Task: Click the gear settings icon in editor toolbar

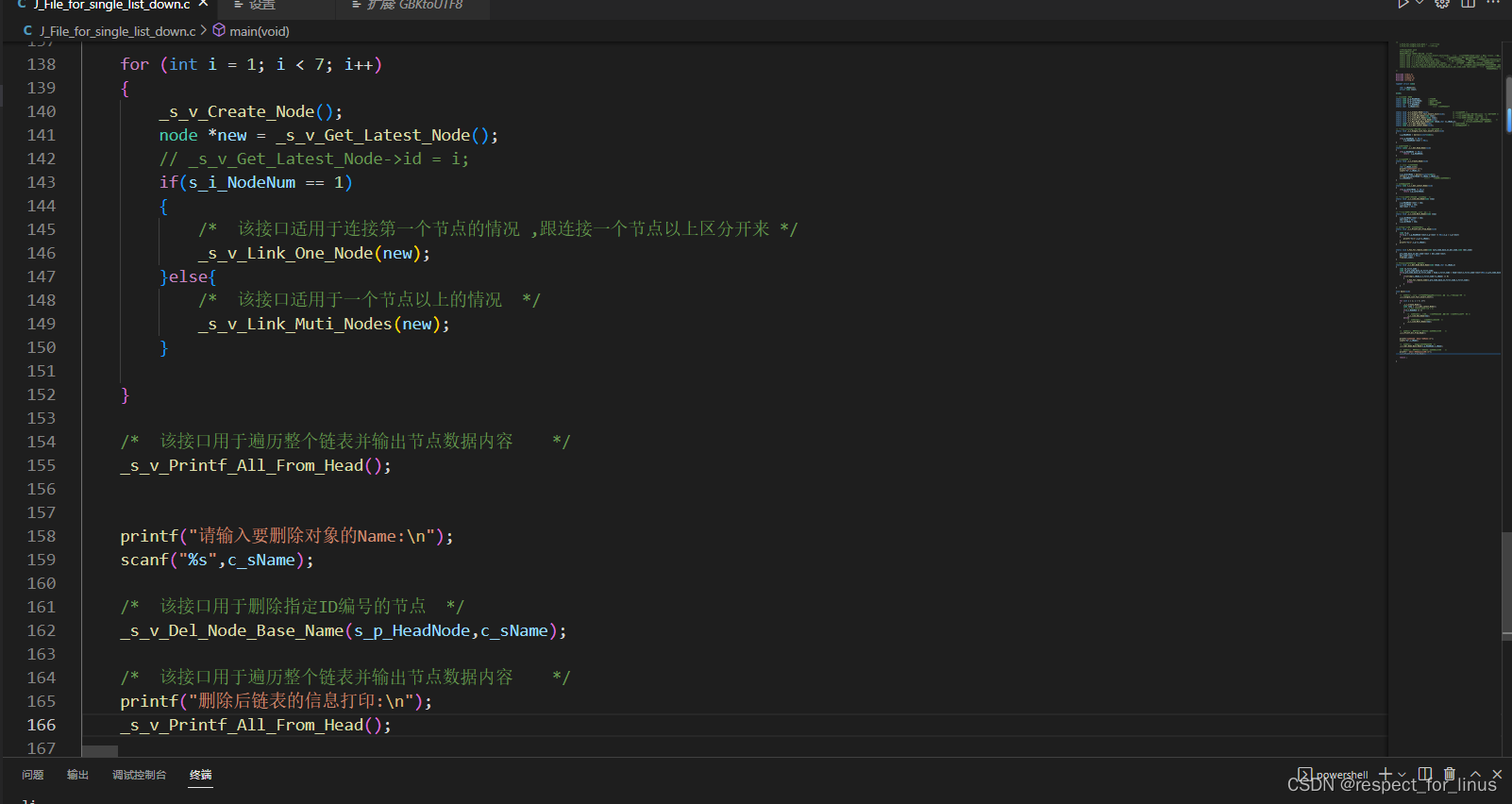Action: click(x=1442, y=4)
